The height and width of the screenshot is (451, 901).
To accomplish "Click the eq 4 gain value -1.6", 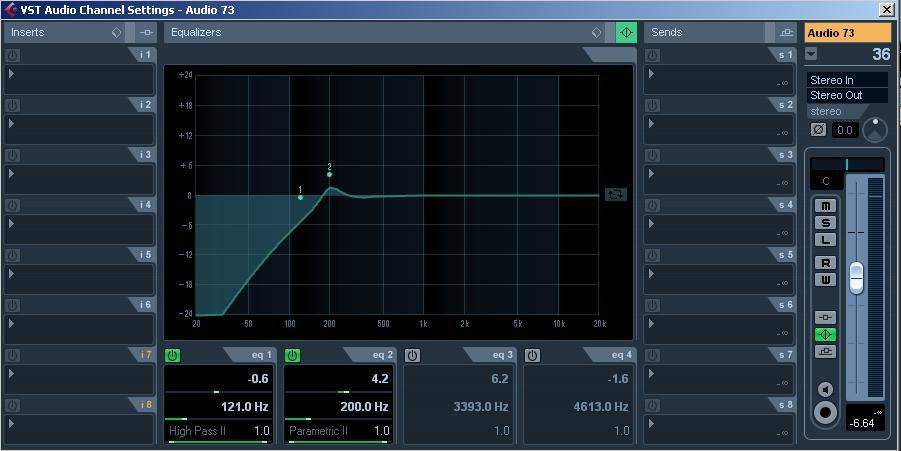I will (617, 379).
